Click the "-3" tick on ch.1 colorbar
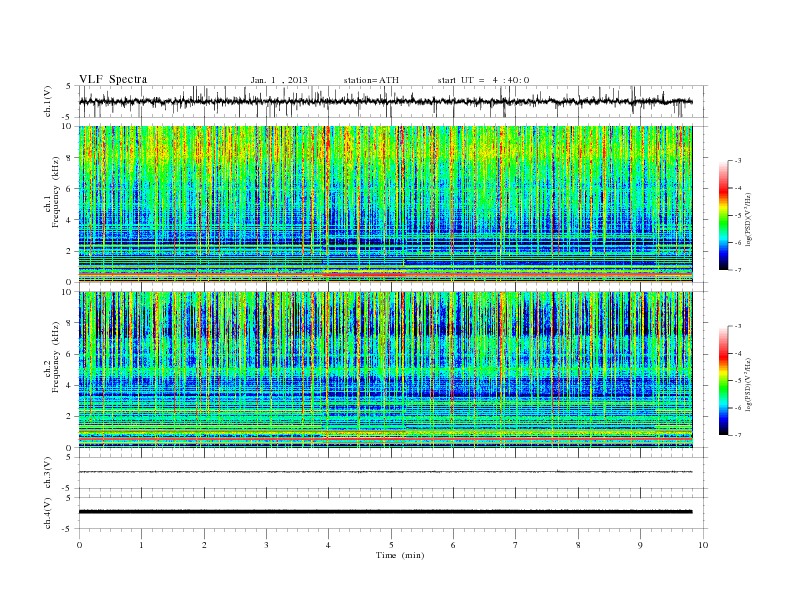This screenshot has height=612, width=792. click(738, 161)
